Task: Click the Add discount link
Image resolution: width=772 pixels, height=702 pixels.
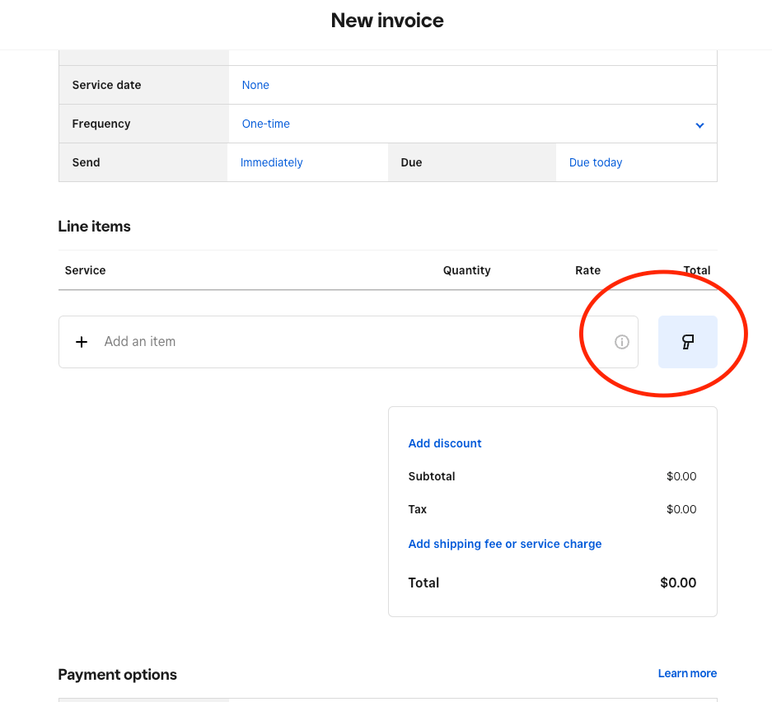Action: (x=445, y=443)
